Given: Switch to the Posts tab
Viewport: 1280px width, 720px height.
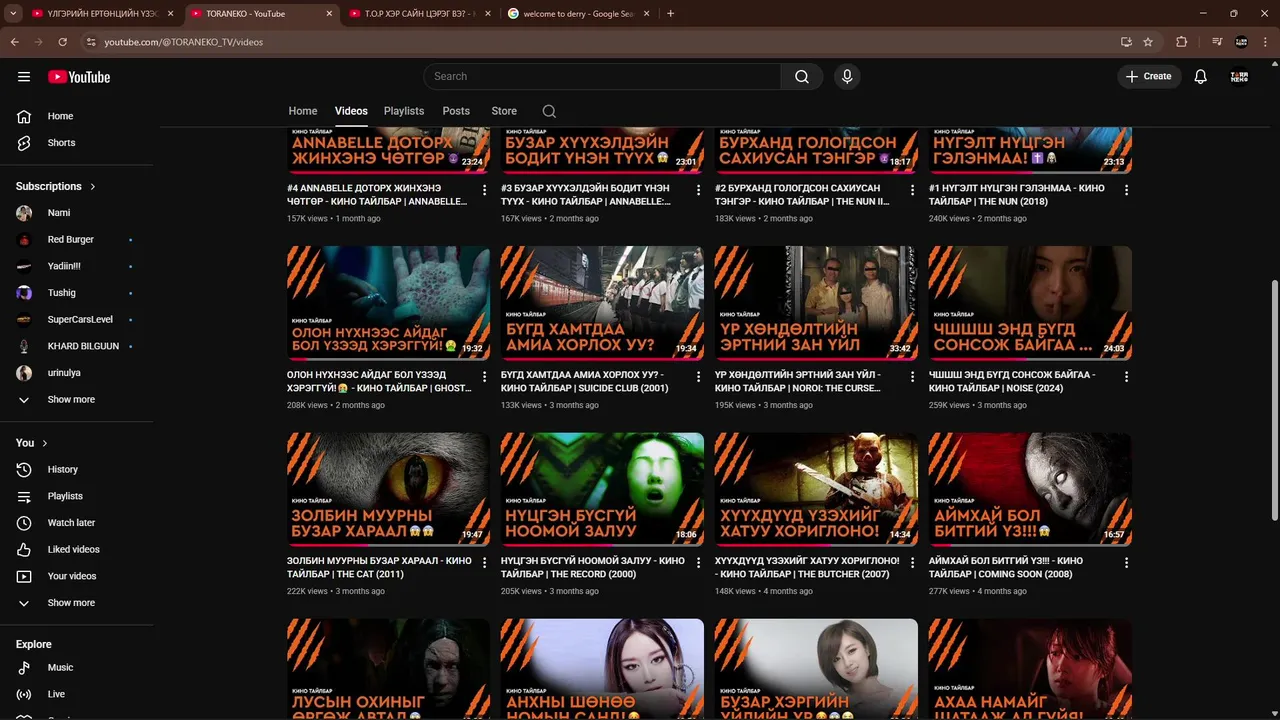Looking at the screenshot, I should 456,111.
